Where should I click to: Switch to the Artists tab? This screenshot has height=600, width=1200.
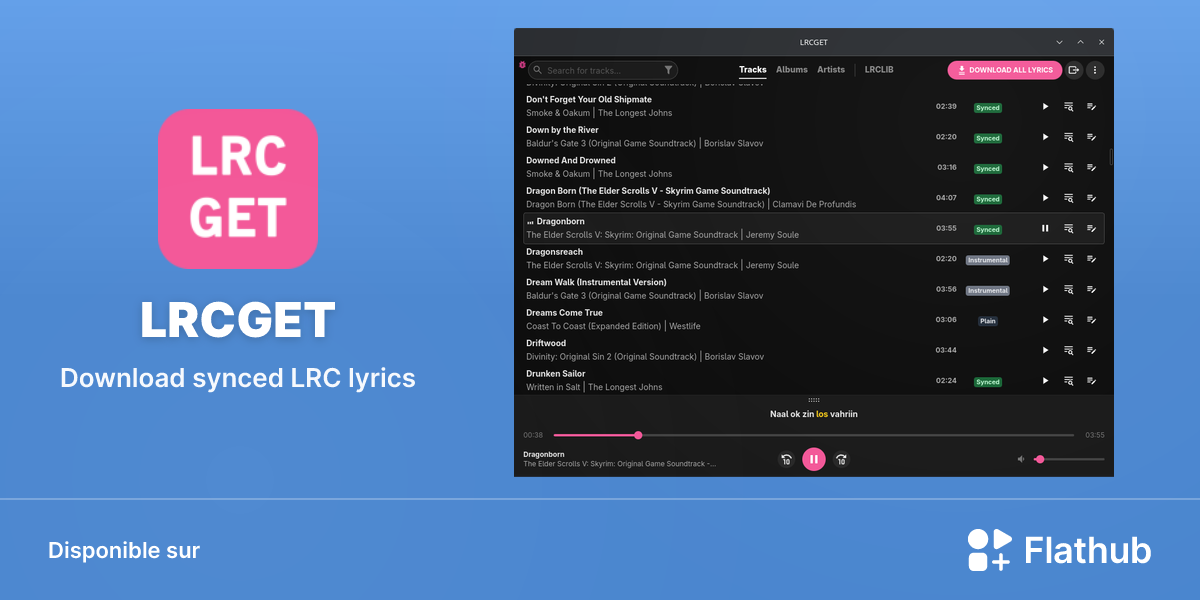coord(831,70)
